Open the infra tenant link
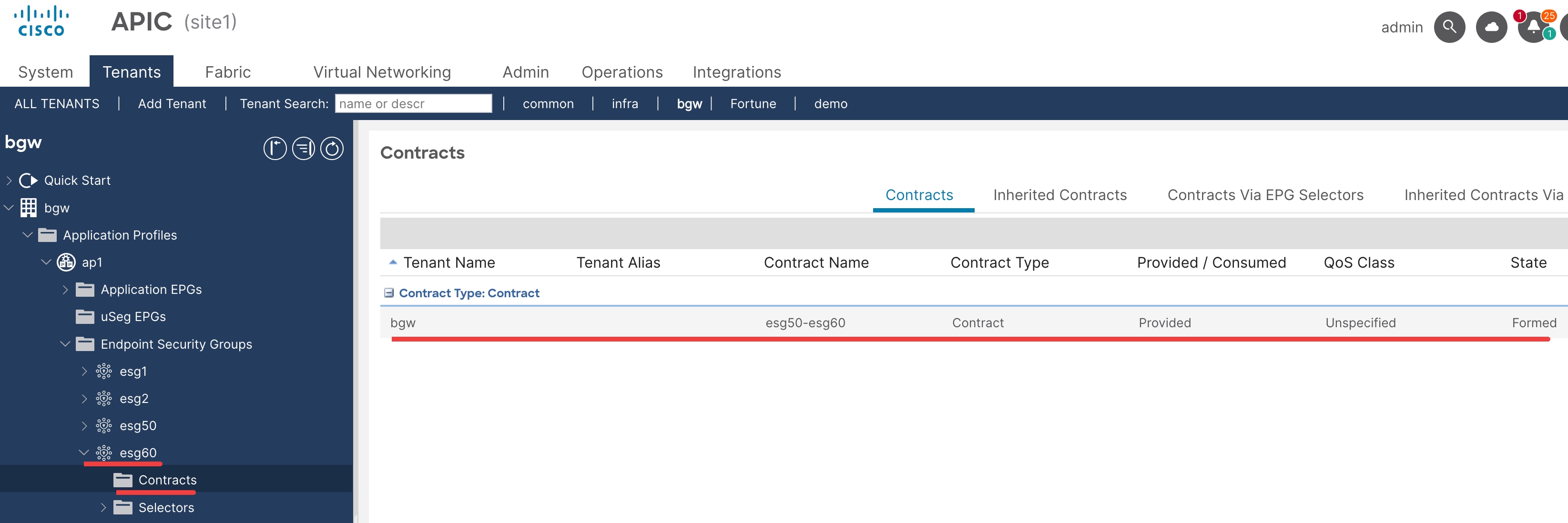This screenshot has width=1568, height=523. pyautogui.click(x=624, y=104)
